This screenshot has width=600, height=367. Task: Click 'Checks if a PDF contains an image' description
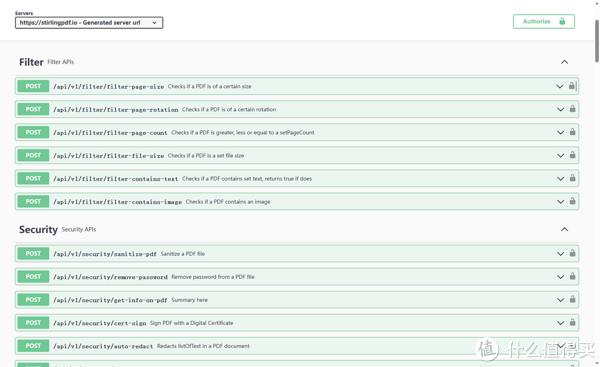[228, 202]
